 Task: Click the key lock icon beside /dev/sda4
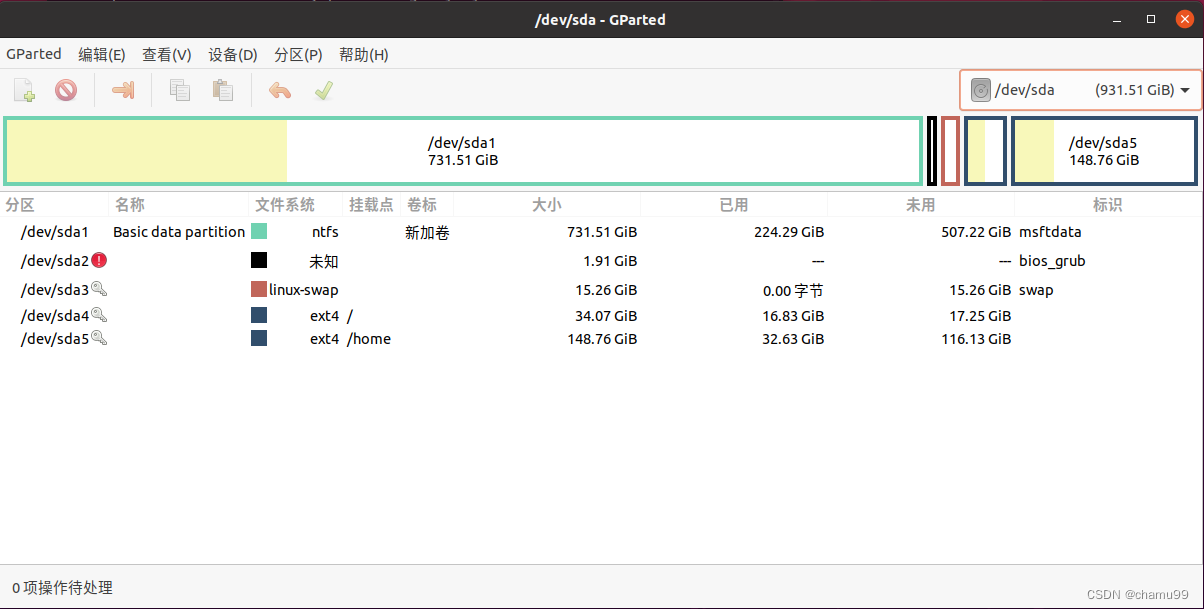point(99,315)
